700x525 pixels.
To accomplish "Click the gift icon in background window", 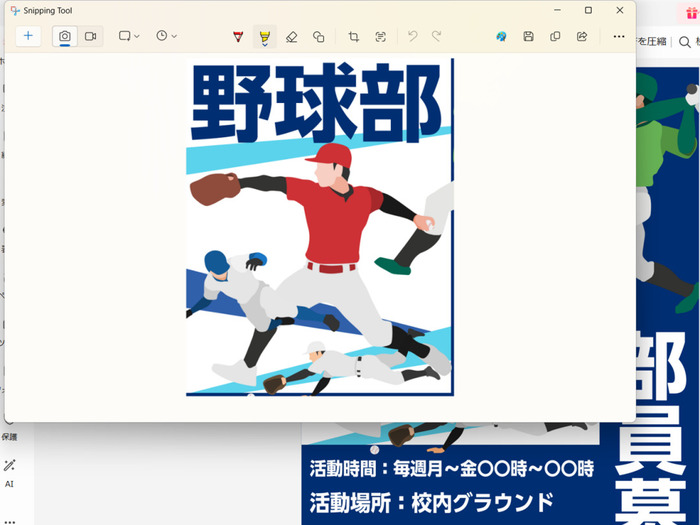I will point(693,12).
